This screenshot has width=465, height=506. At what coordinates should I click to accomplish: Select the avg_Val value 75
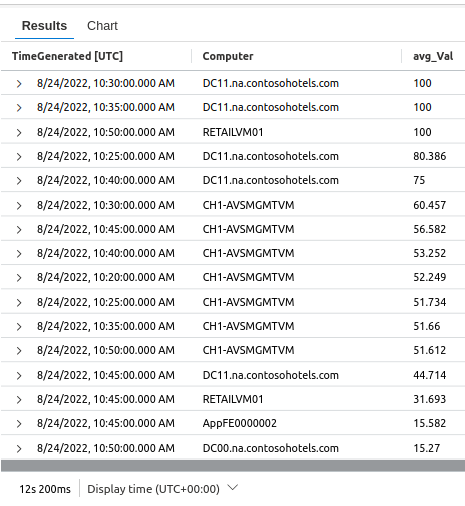pyautogui.click(x=419, y=180)
